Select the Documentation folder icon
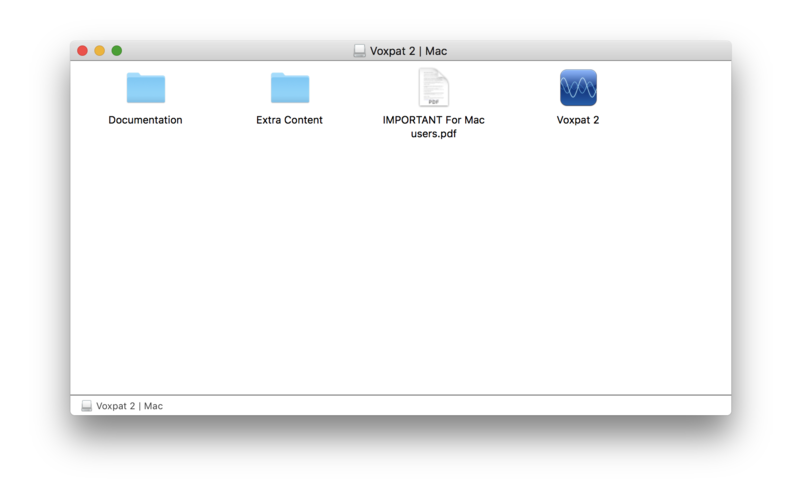 coord(146,88)
